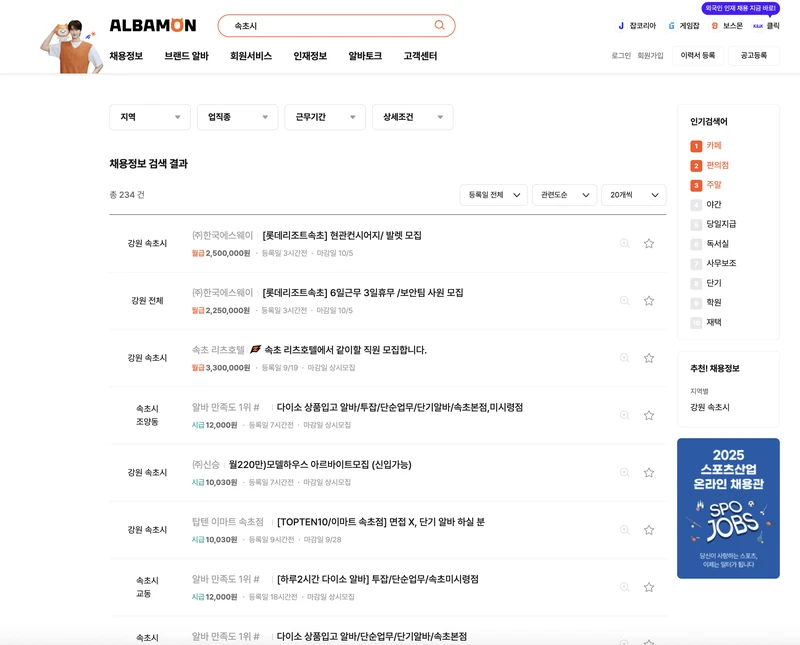Open the 지역 filter dropdown
800x645 pixels.
tap(149, 116)
